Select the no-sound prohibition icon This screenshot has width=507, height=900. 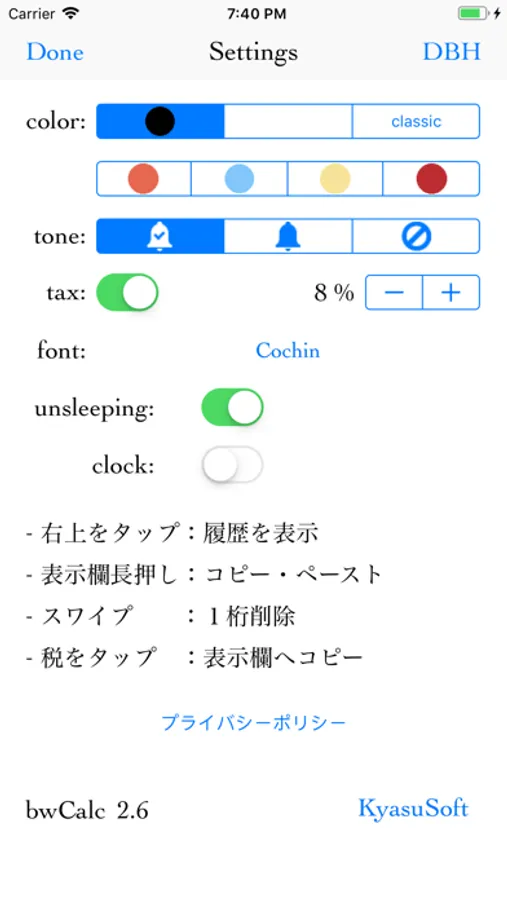coord(416,236)
